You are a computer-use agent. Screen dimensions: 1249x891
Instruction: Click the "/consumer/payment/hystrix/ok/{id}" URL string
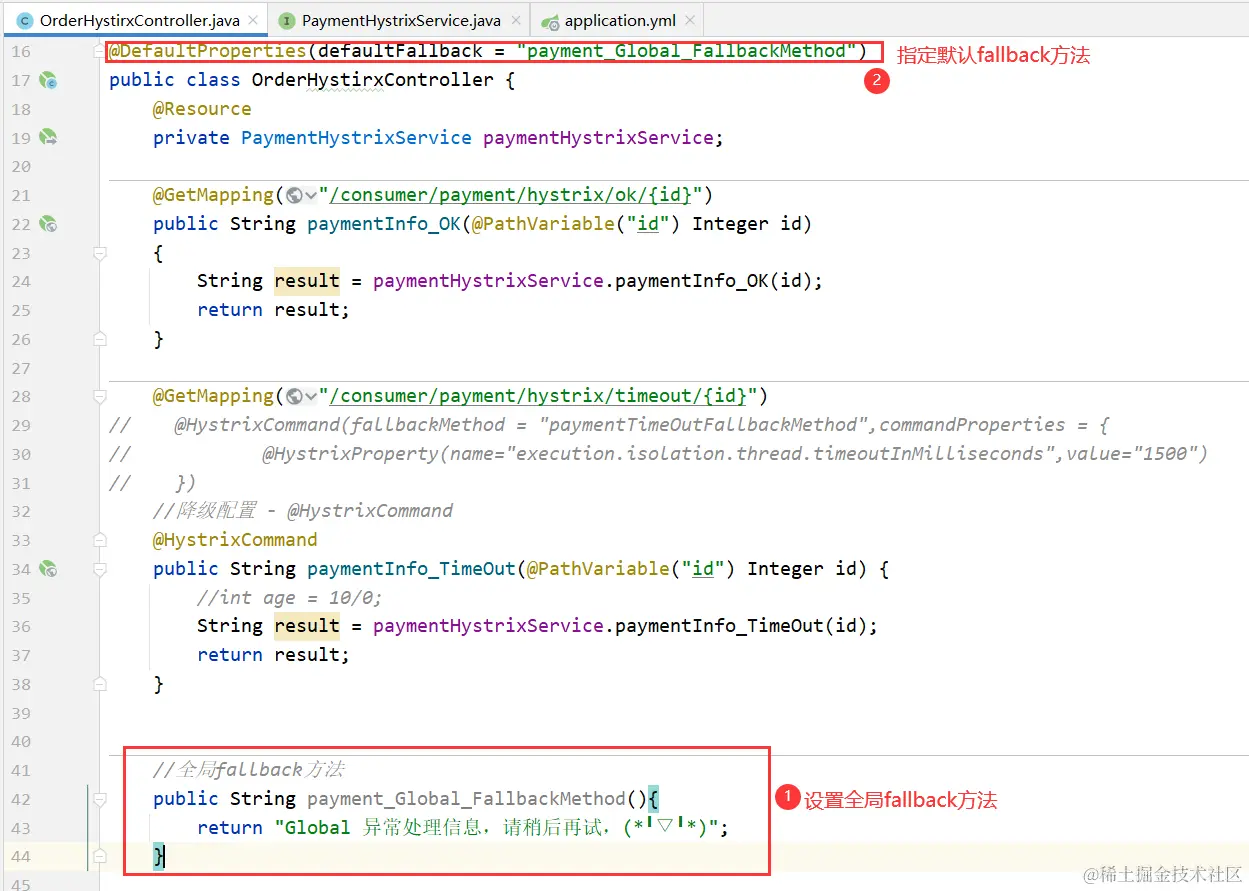click(x=511, y=195)
